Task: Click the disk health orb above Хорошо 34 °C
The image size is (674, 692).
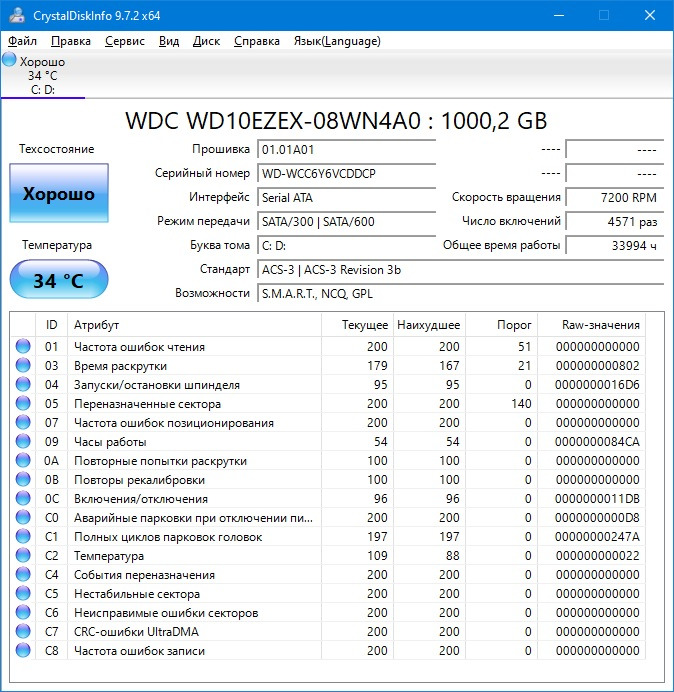Action: coord(10,60)
